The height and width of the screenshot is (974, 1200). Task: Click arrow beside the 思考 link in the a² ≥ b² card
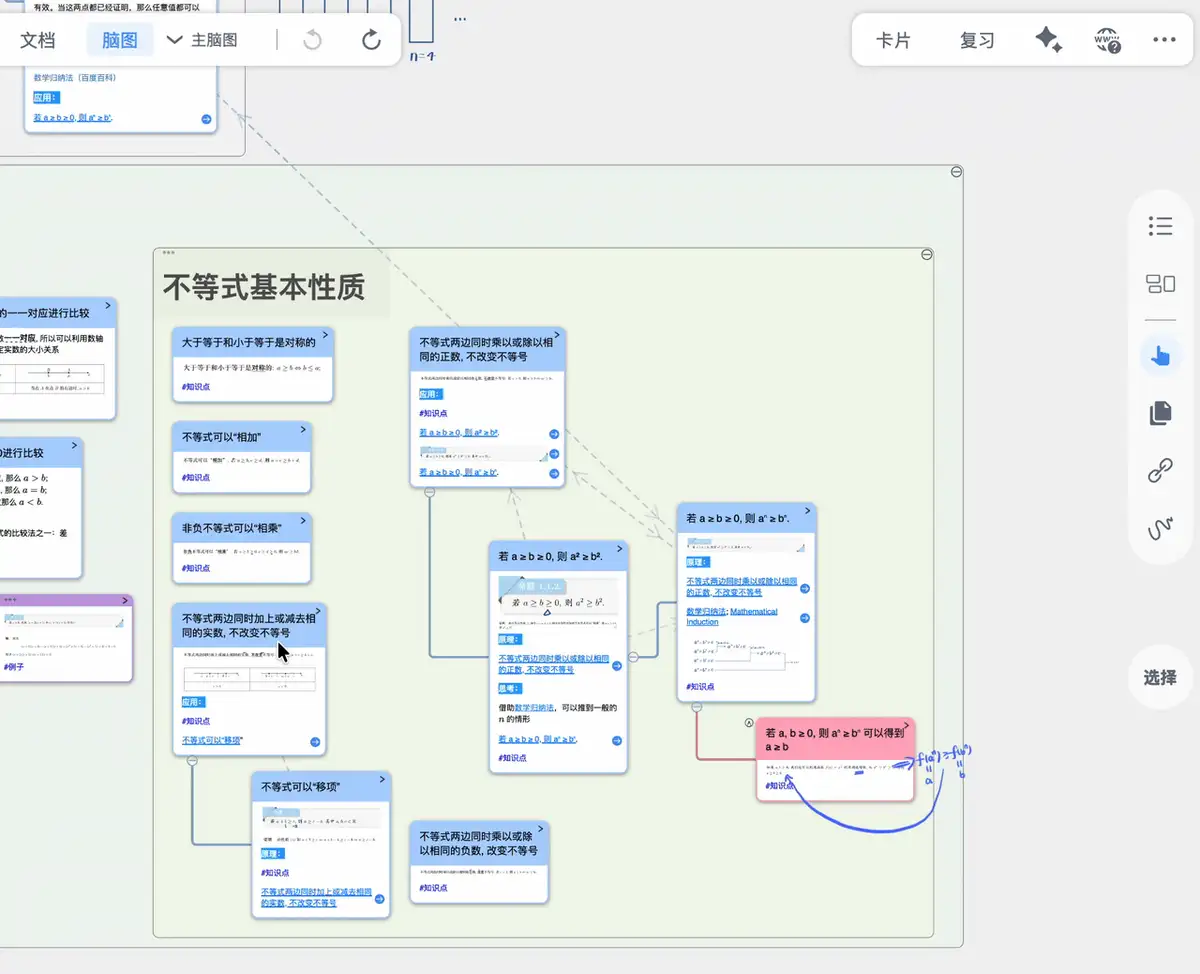pyautogui.click(x=616, y=740)
